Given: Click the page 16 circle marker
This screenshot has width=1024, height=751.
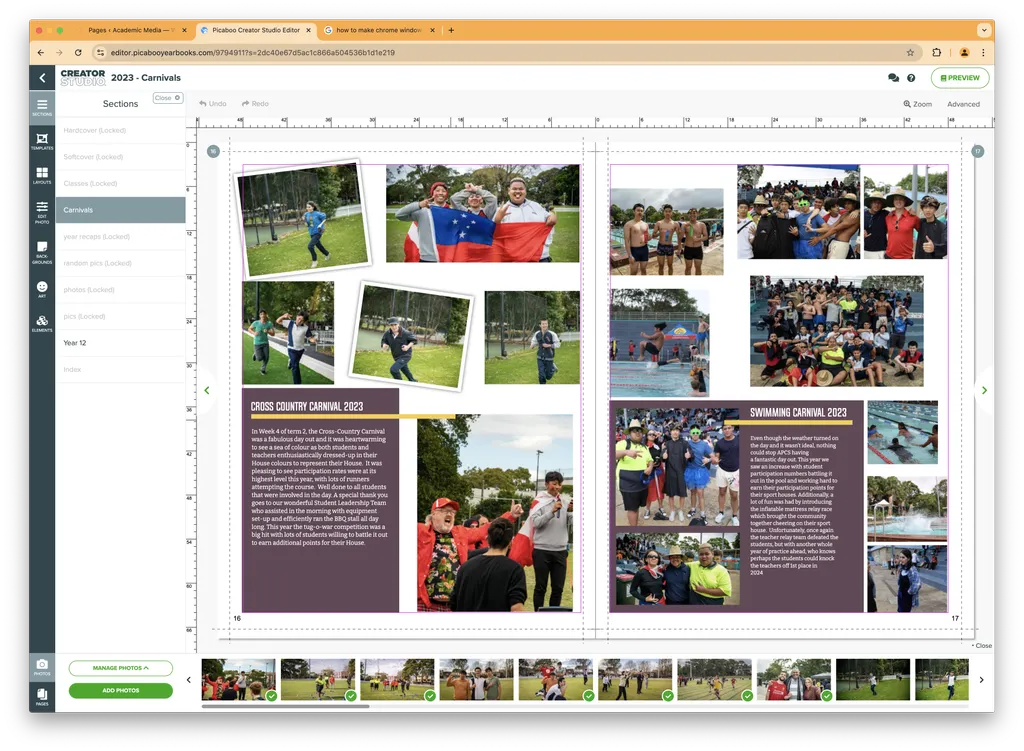Looking at the screenshot, I should point(214,152).
